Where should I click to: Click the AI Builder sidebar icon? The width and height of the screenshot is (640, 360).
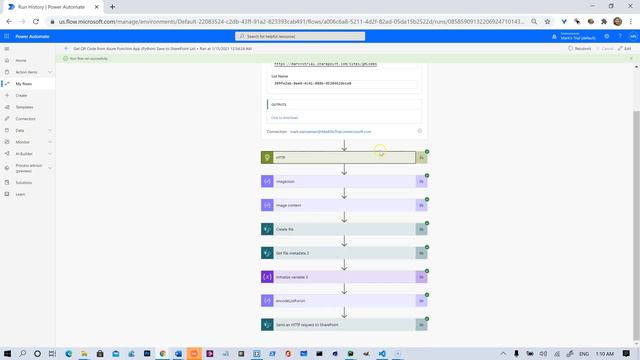click(7, 154)
